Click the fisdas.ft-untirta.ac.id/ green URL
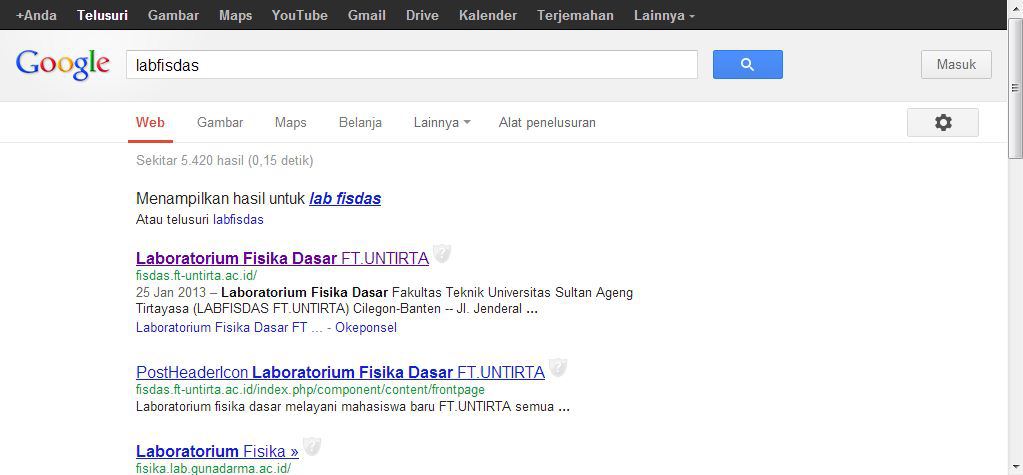This screenshot has height=475, width=1023. (x=196, y=275)
